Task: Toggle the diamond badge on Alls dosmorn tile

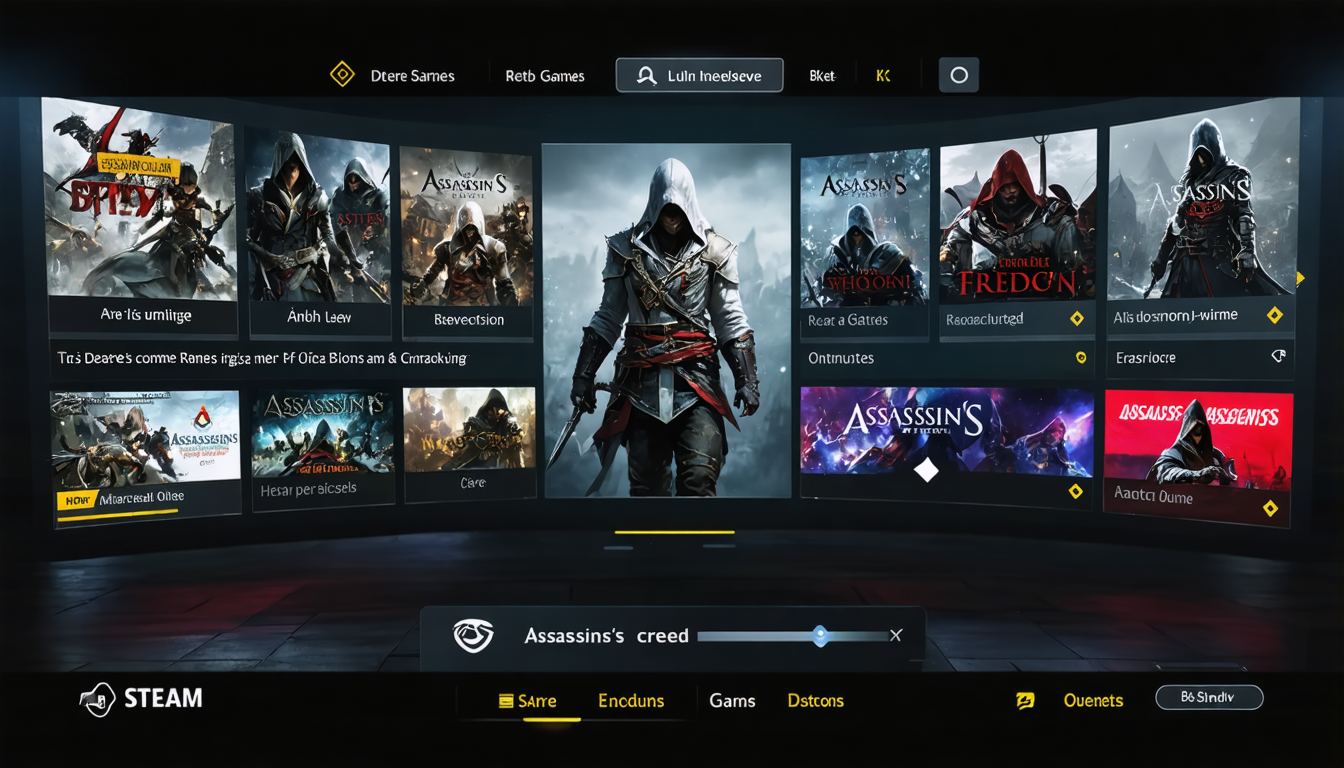Action: pyautogui.click(x=1275, y=315)
